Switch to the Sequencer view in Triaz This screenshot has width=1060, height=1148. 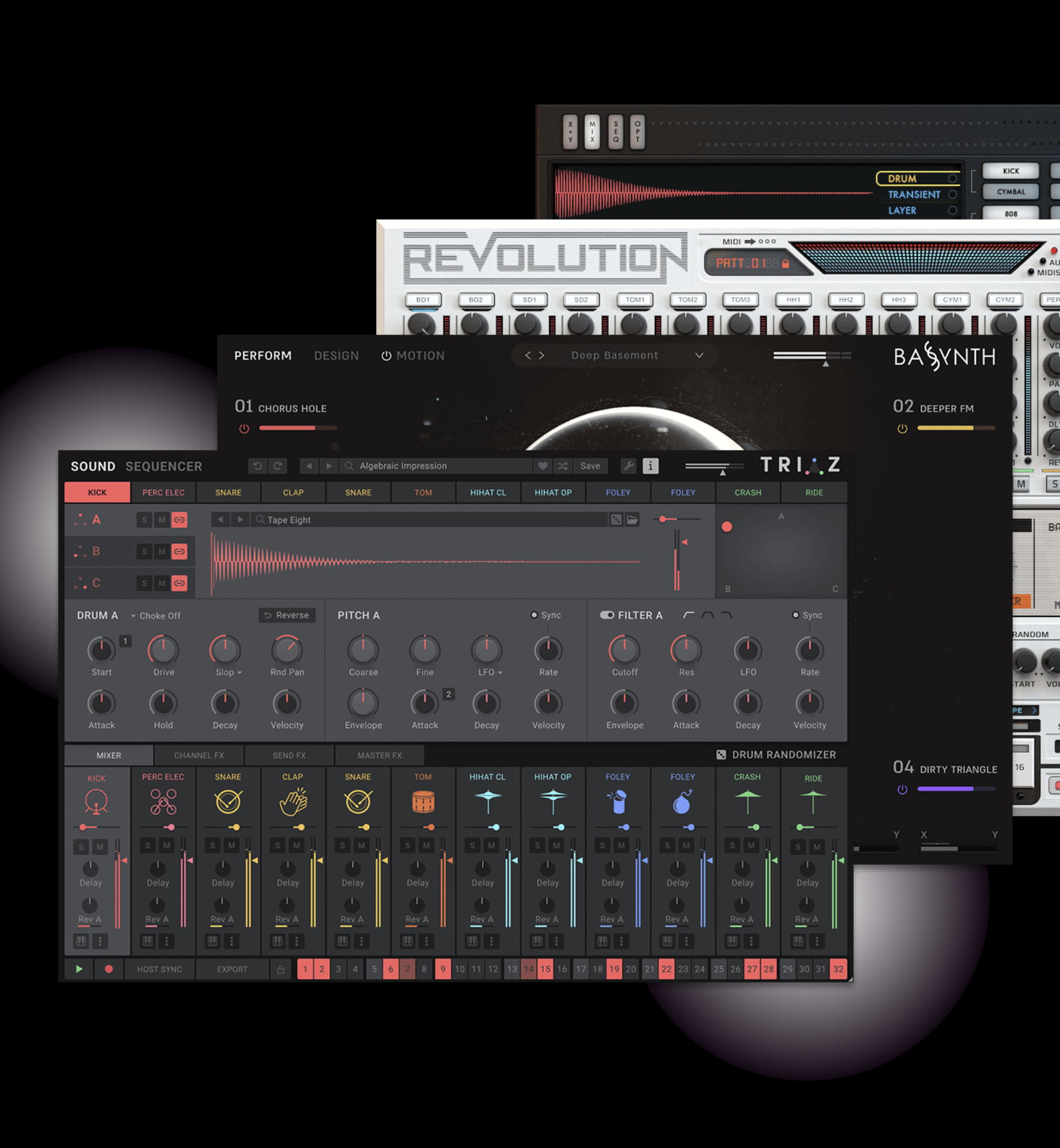(164, 466)
